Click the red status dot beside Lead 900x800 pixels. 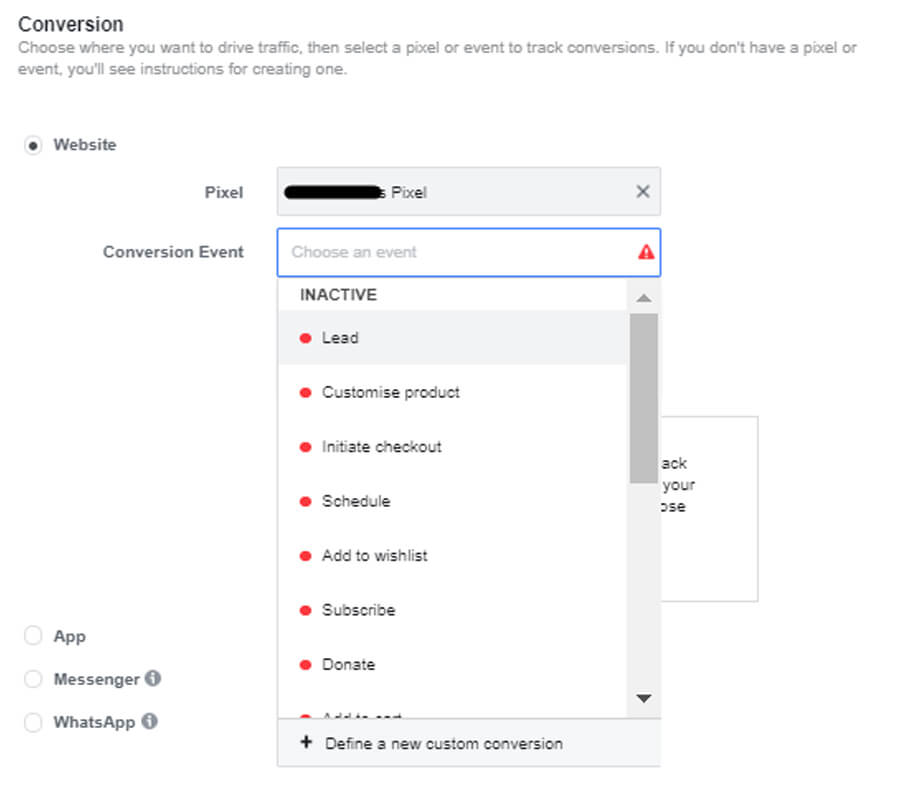pyautogui.click(x=306, y=338)
